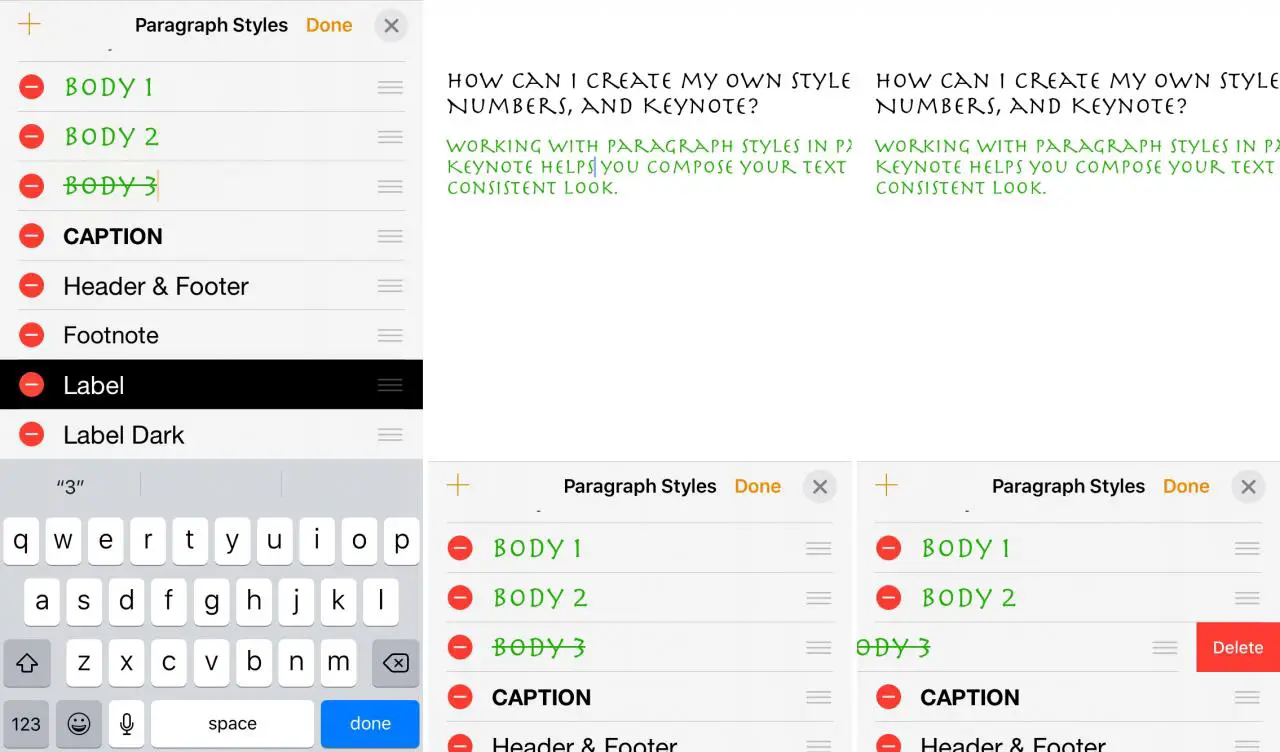Tap the reorder handle on Footnote row
Image resolution: width=1280 pixels, height=752 pixels.
390,335
